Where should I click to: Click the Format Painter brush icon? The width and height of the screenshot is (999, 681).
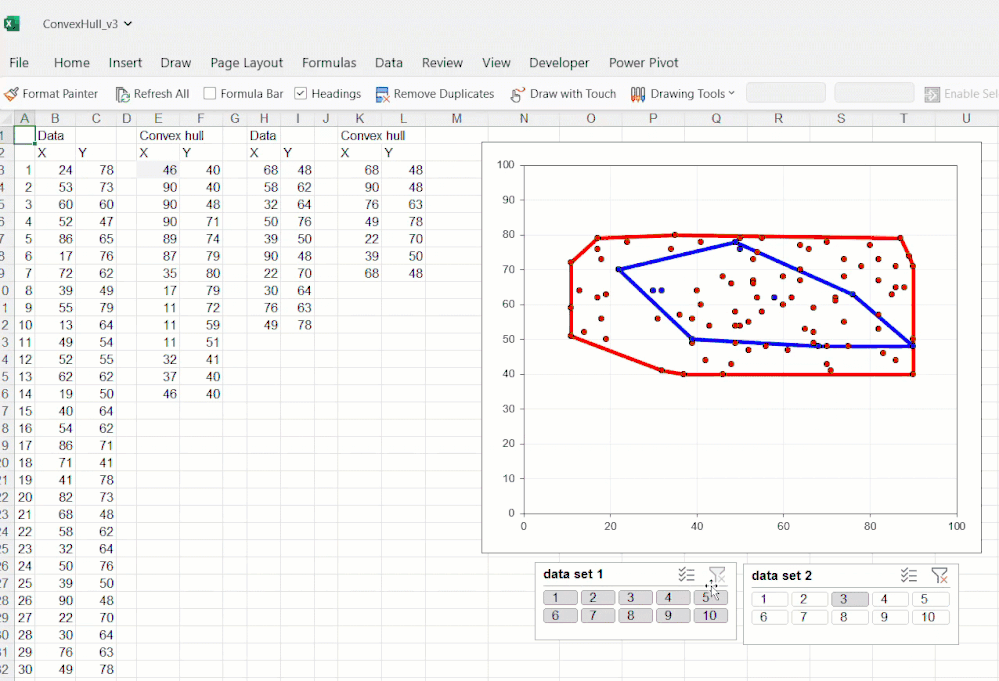pos(11,94)
